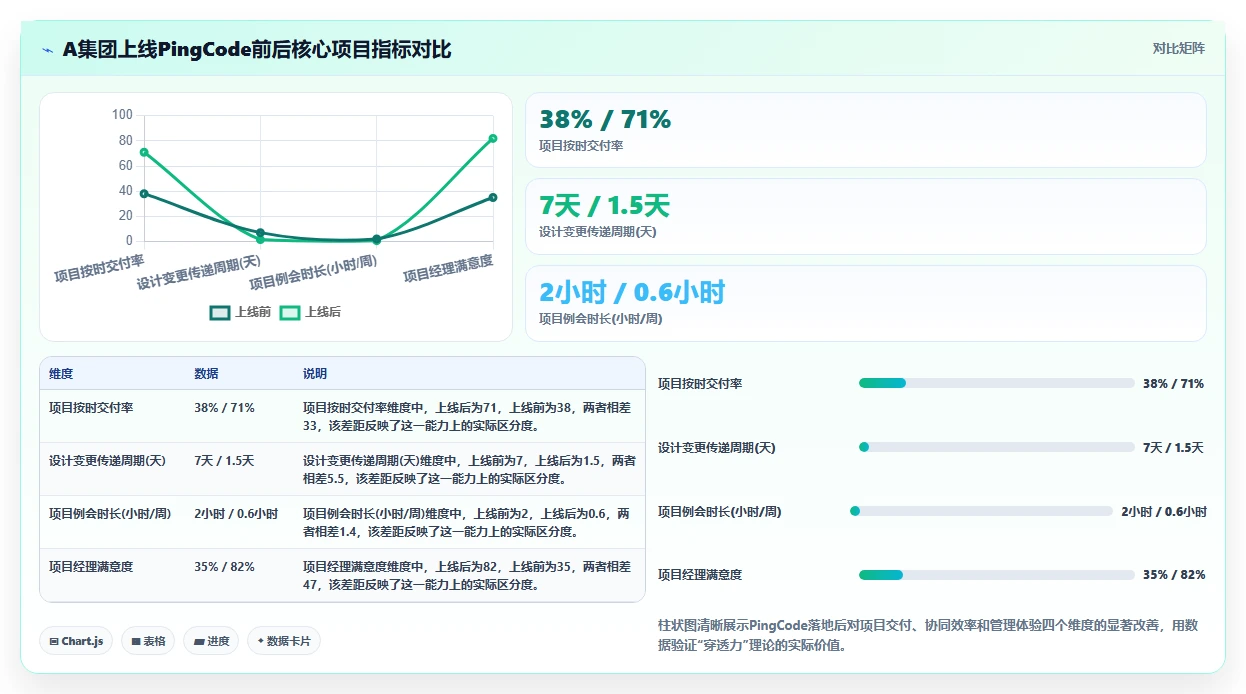Click the icon inside 数据卡片 chip
The width and height of the screenshot is (1246, 694).
[261, 641]
